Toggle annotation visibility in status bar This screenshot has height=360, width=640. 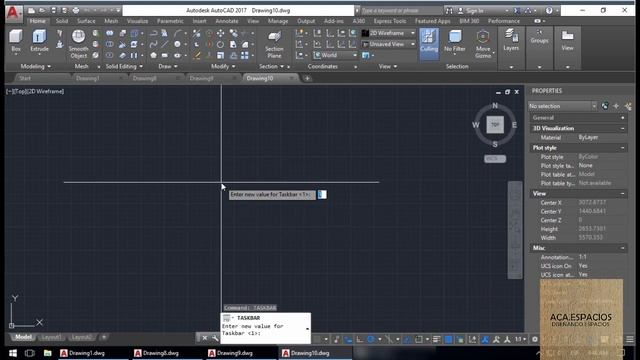485,339
